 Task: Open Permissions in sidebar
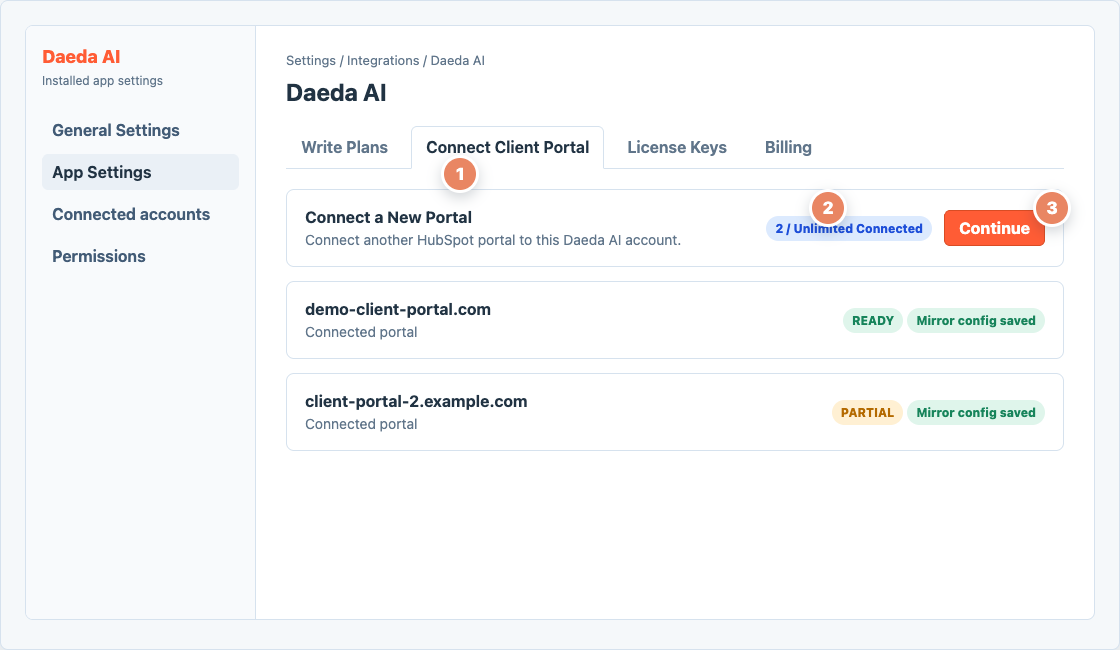coord(140,256)
